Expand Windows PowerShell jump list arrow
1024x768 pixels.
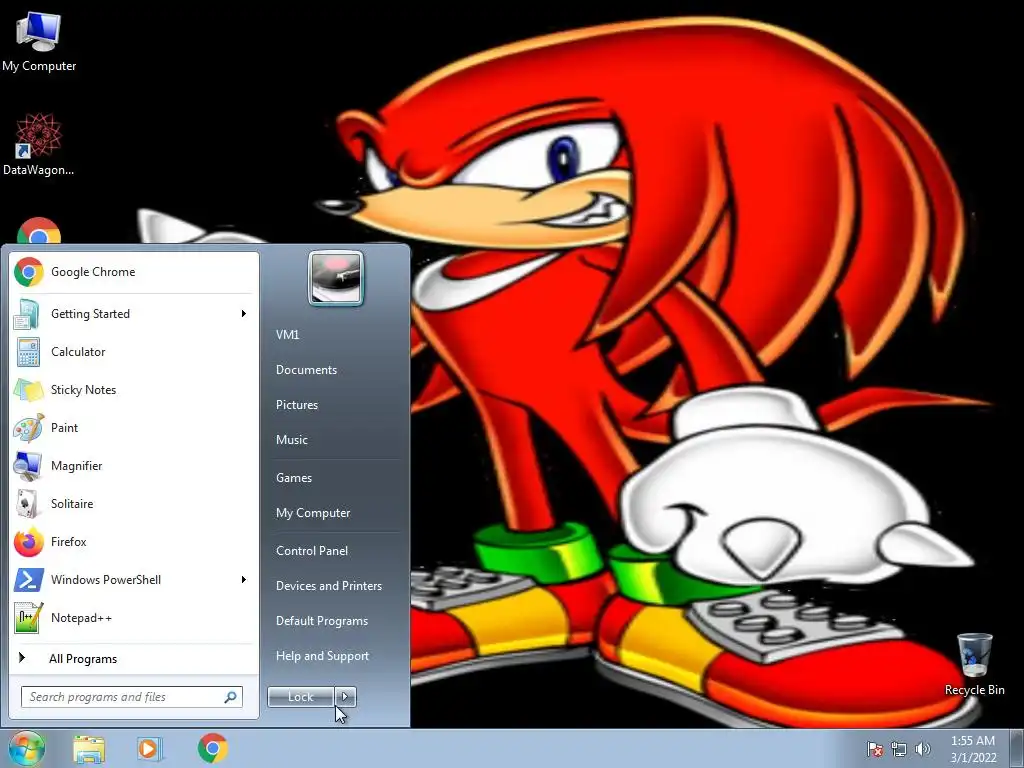click(244, 580)
